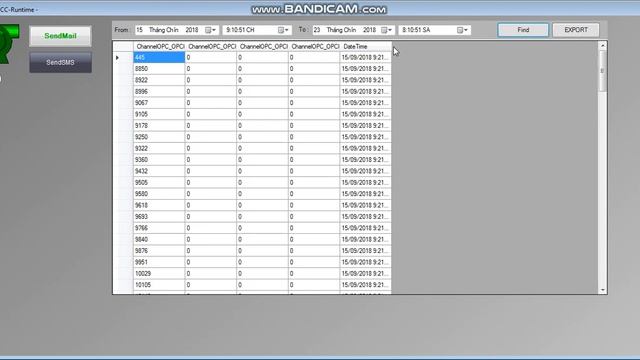Click the DateTime cell in row 8850
640x360 pixels.
[365, 69]
